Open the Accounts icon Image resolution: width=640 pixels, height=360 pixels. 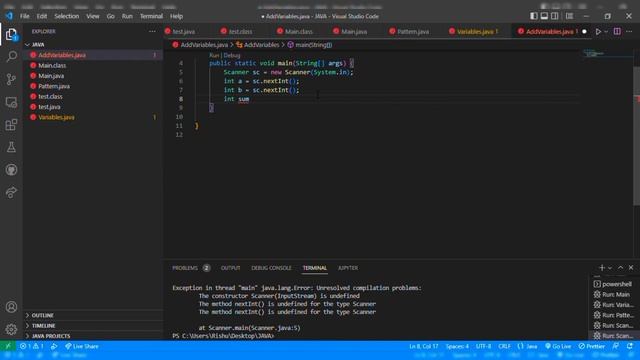[x=11, y=307]
